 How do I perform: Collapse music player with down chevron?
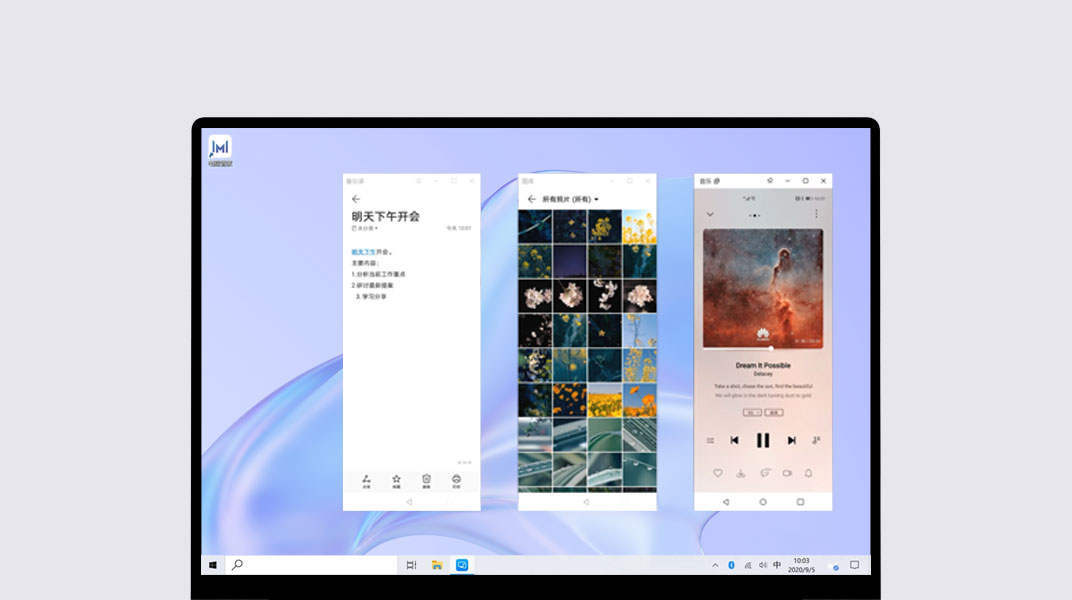tap(710, 214)
